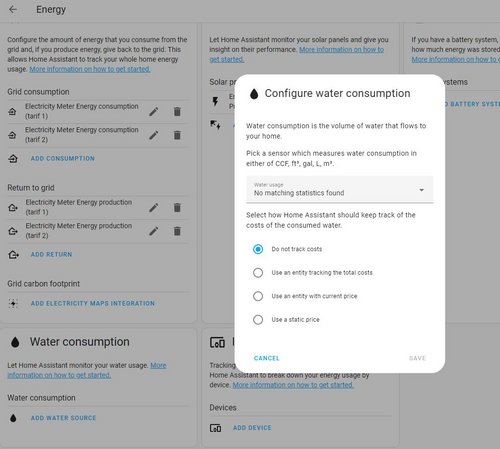The image size is (500, 449).
Task: Delete Electricity Meter Energy consumption tarif 2
Action: (x=177, y=135)
